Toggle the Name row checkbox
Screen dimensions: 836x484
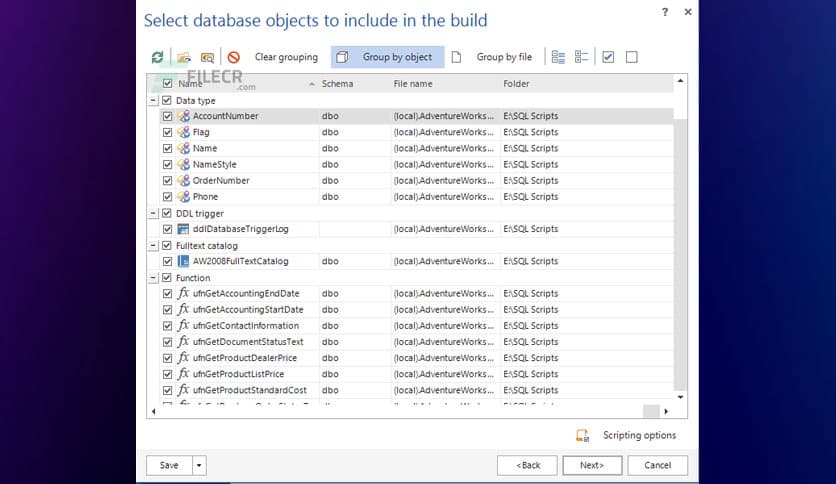coord(167,148)
